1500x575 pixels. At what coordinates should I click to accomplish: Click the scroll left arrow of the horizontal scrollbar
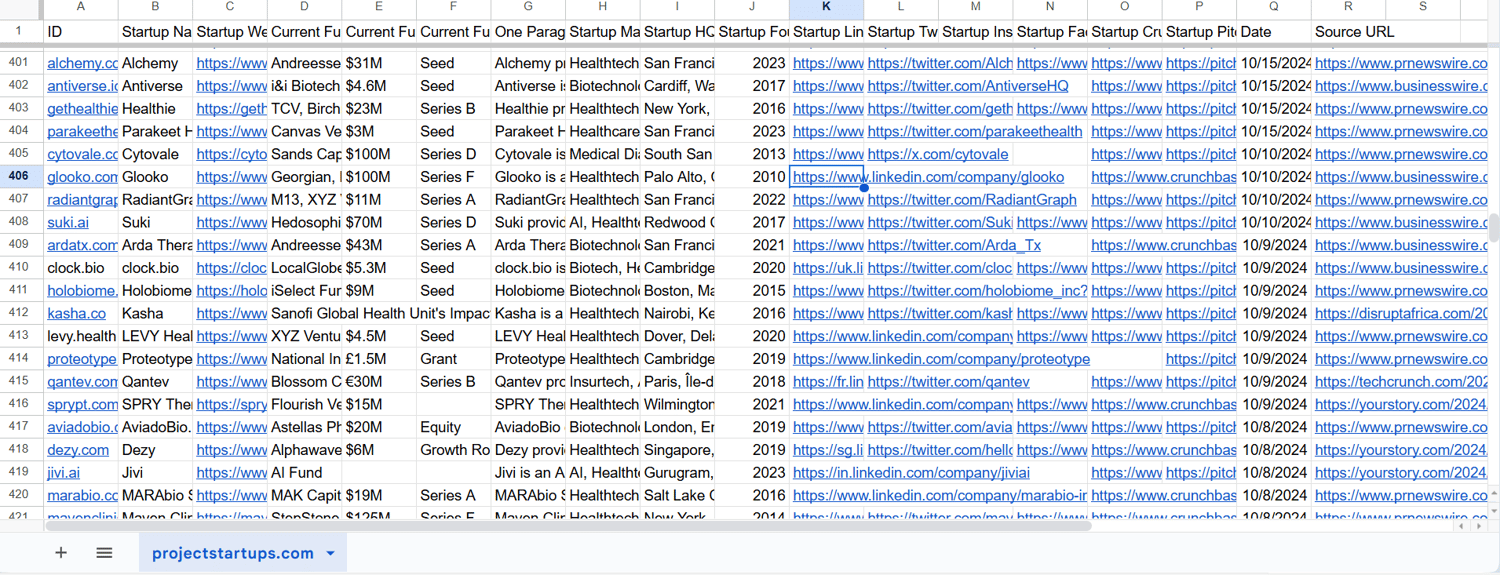(1461, 526)
